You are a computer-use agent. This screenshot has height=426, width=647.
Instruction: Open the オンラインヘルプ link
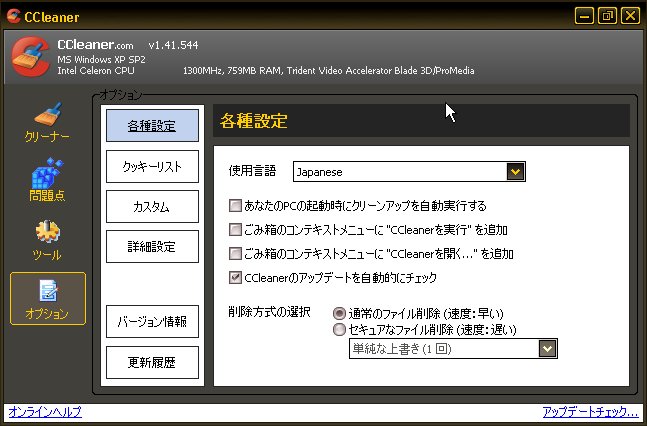click(x=45, y=412)
